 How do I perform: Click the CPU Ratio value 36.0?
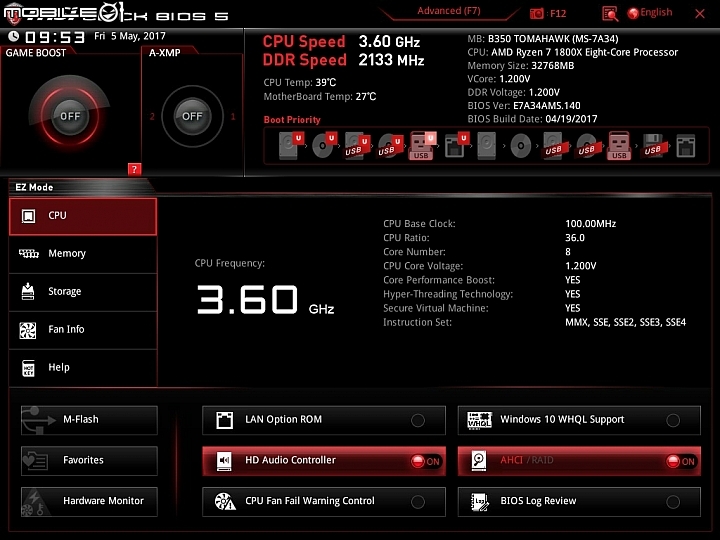(575, 238)
